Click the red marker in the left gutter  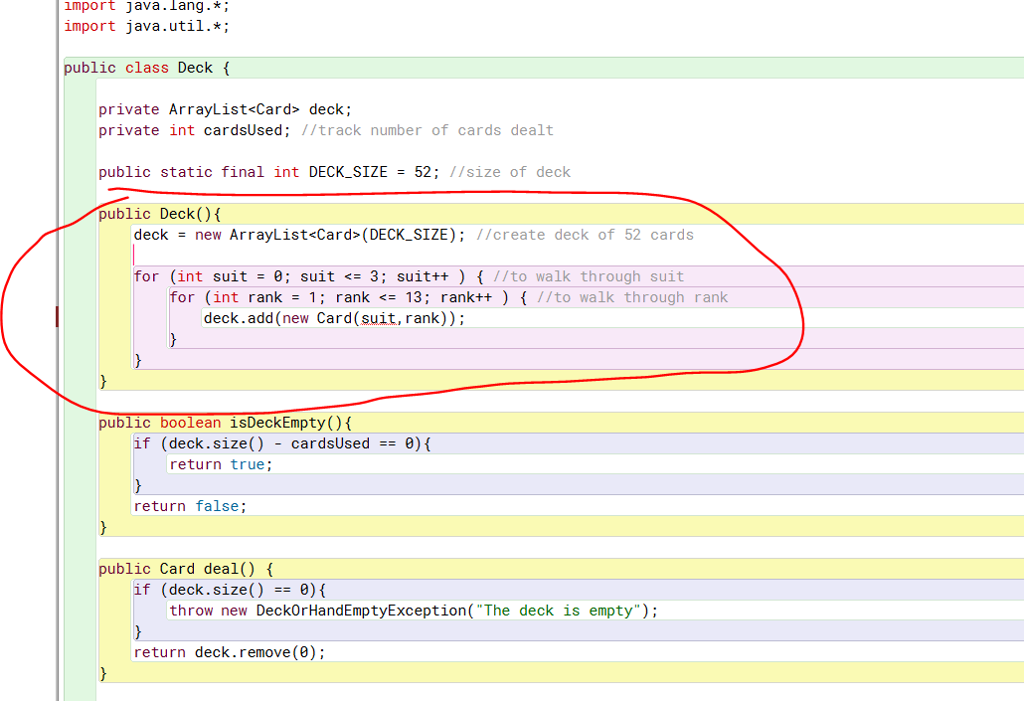pos(57,318)
